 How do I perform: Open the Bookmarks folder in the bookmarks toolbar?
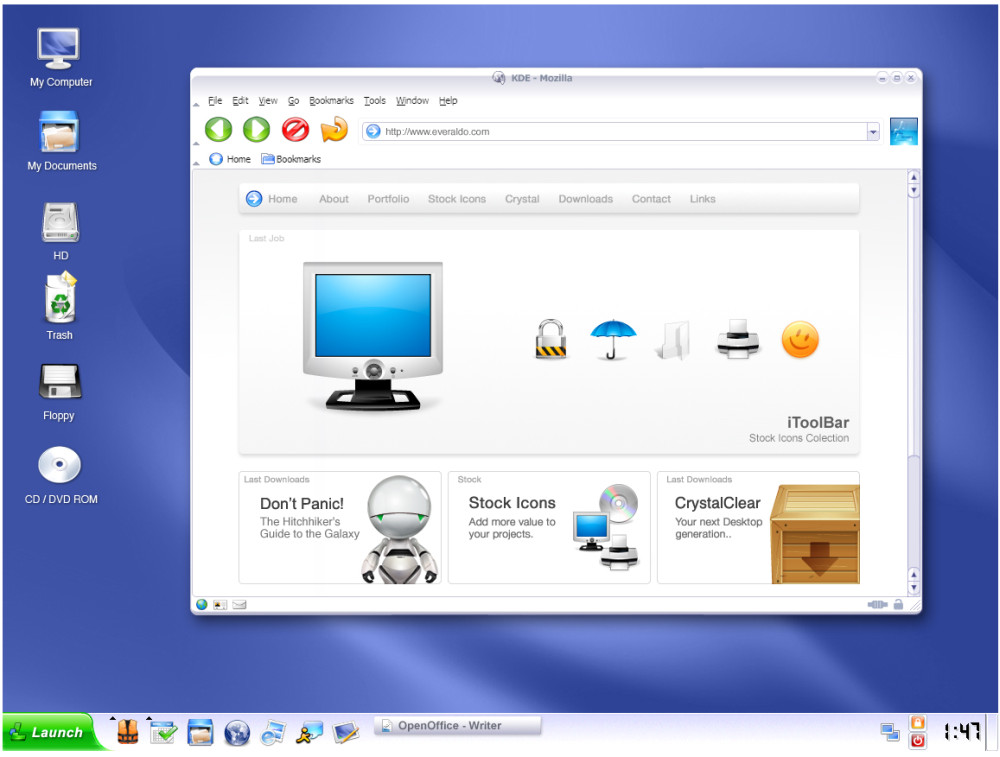pyautogui.click(x=291, y=159)
